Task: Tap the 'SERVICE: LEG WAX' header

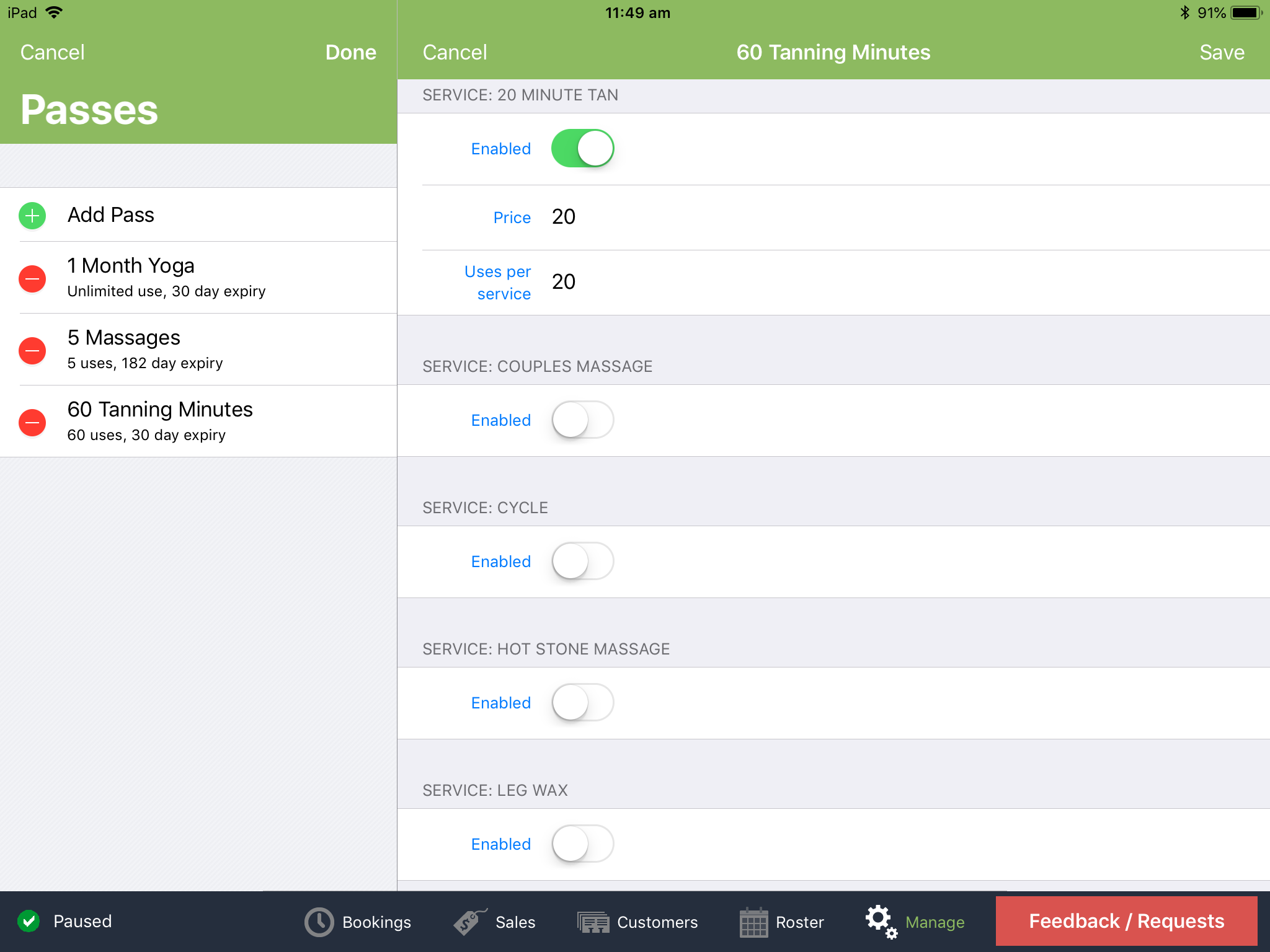Action: pyautogui.click(x=495, y=790)
